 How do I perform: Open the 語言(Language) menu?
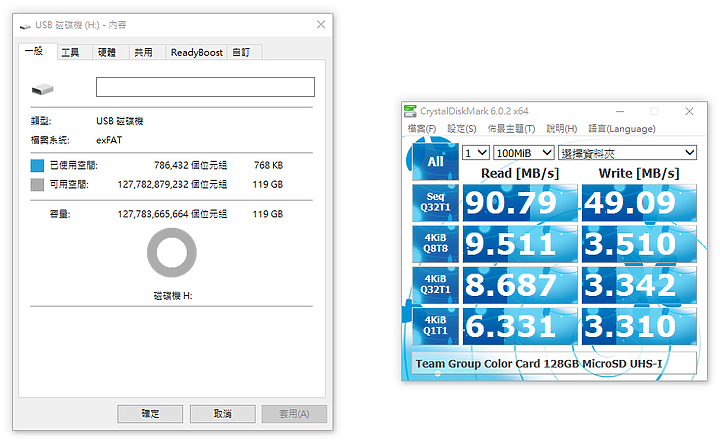pos(622,129)
